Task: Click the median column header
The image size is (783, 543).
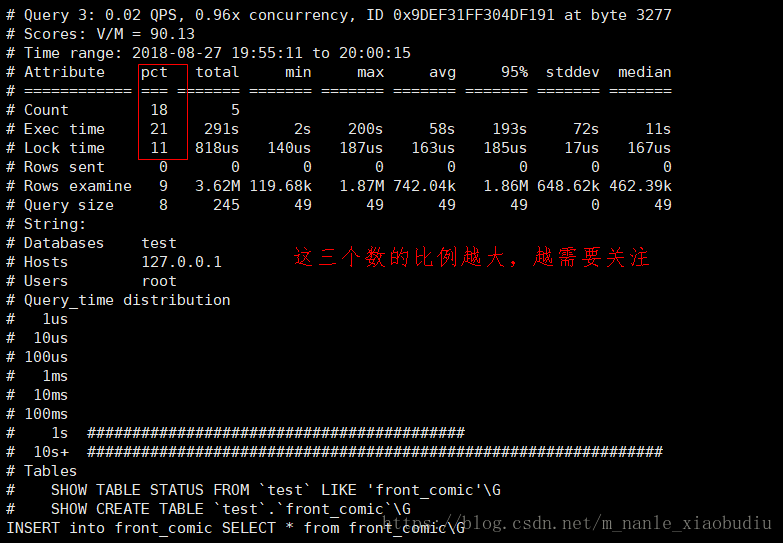Action: point(644,72)
